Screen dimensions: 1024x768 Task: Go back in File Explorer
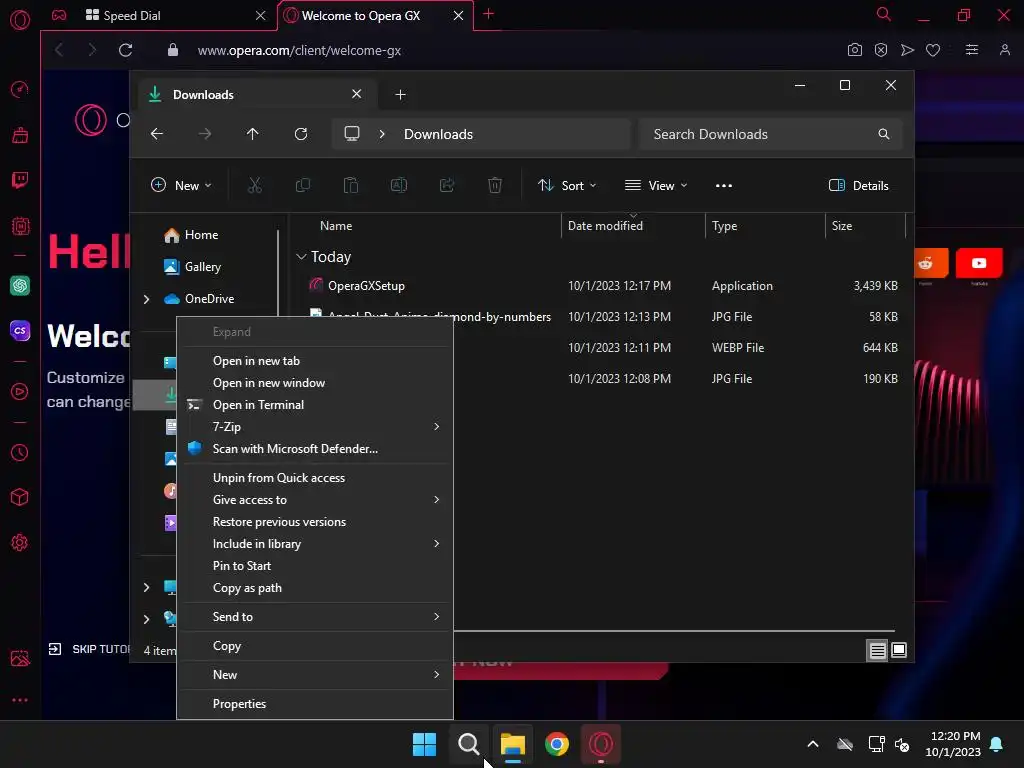click(157, 134)
